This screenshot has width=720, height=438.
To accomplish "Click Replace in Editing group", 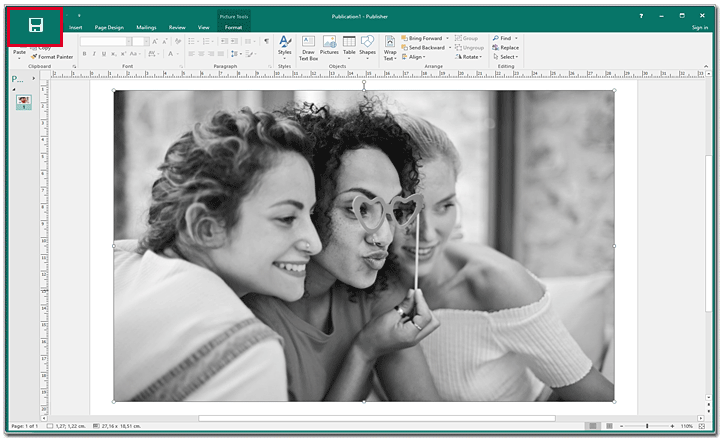I will pos(506,47).
